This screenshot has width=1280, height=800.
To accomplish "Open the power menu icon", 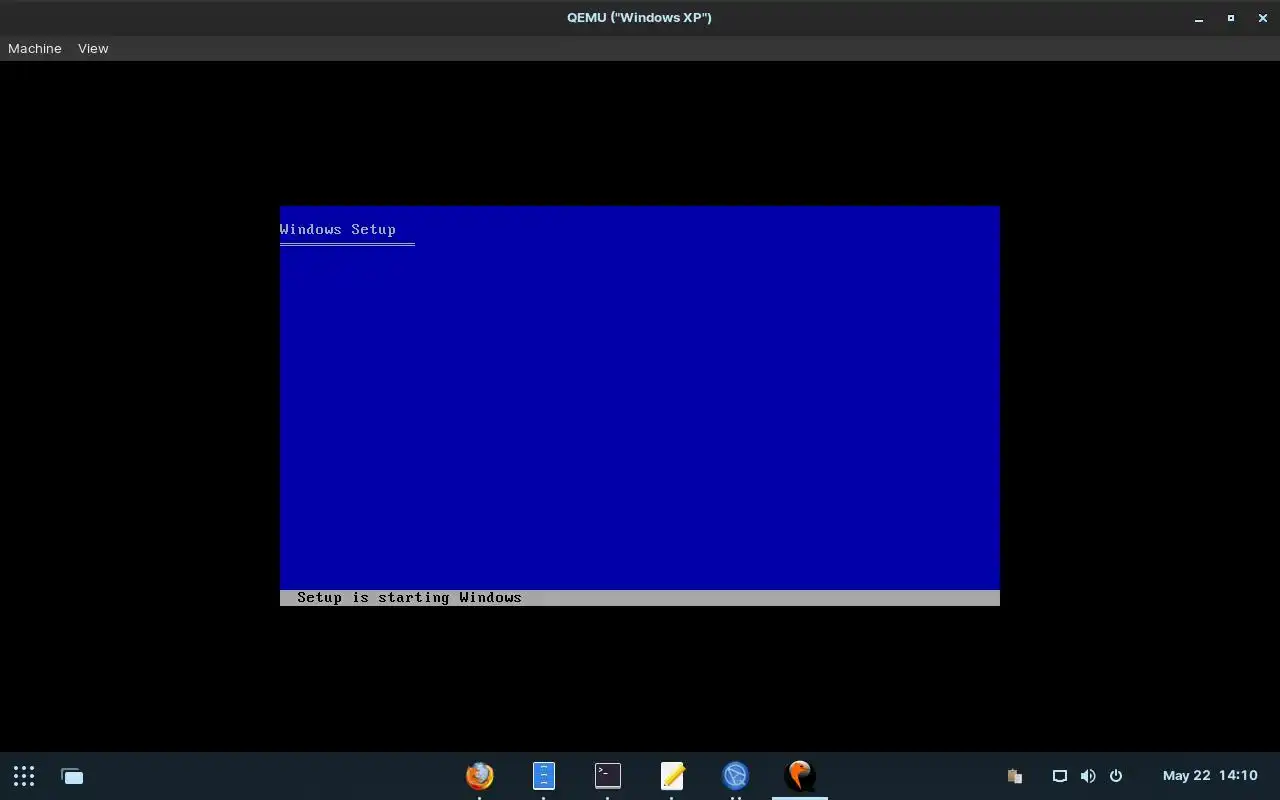I will [1116, 776].
